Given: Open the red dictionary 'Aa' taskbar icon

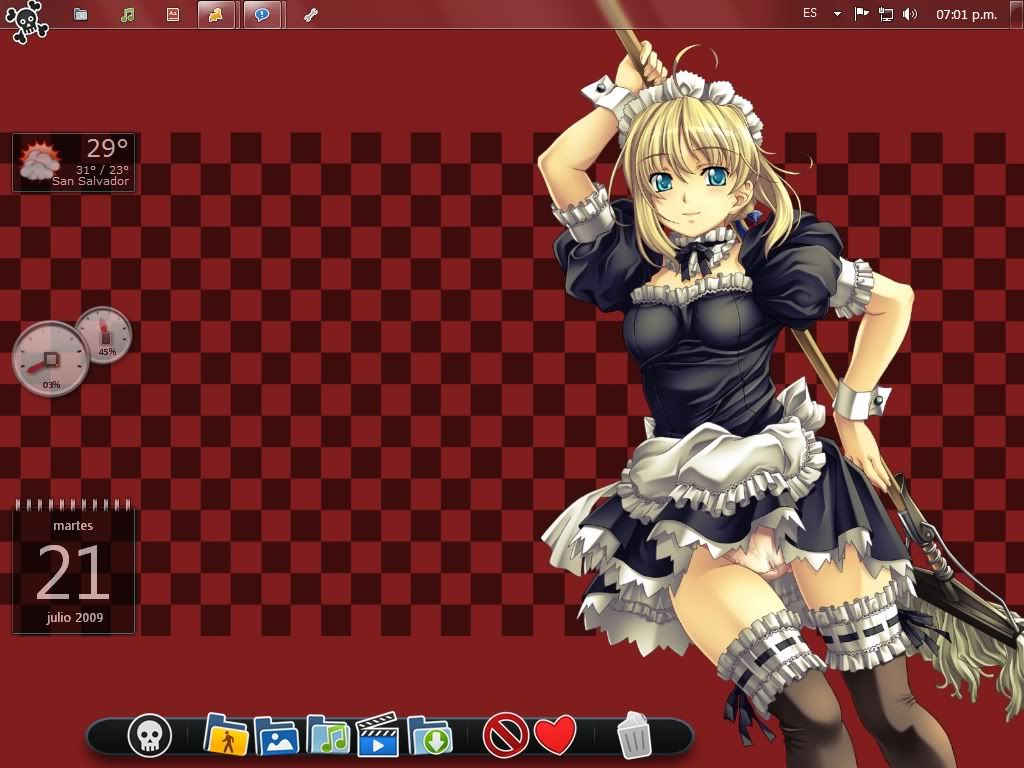Looking at the screenshot, I should (172, 14).
